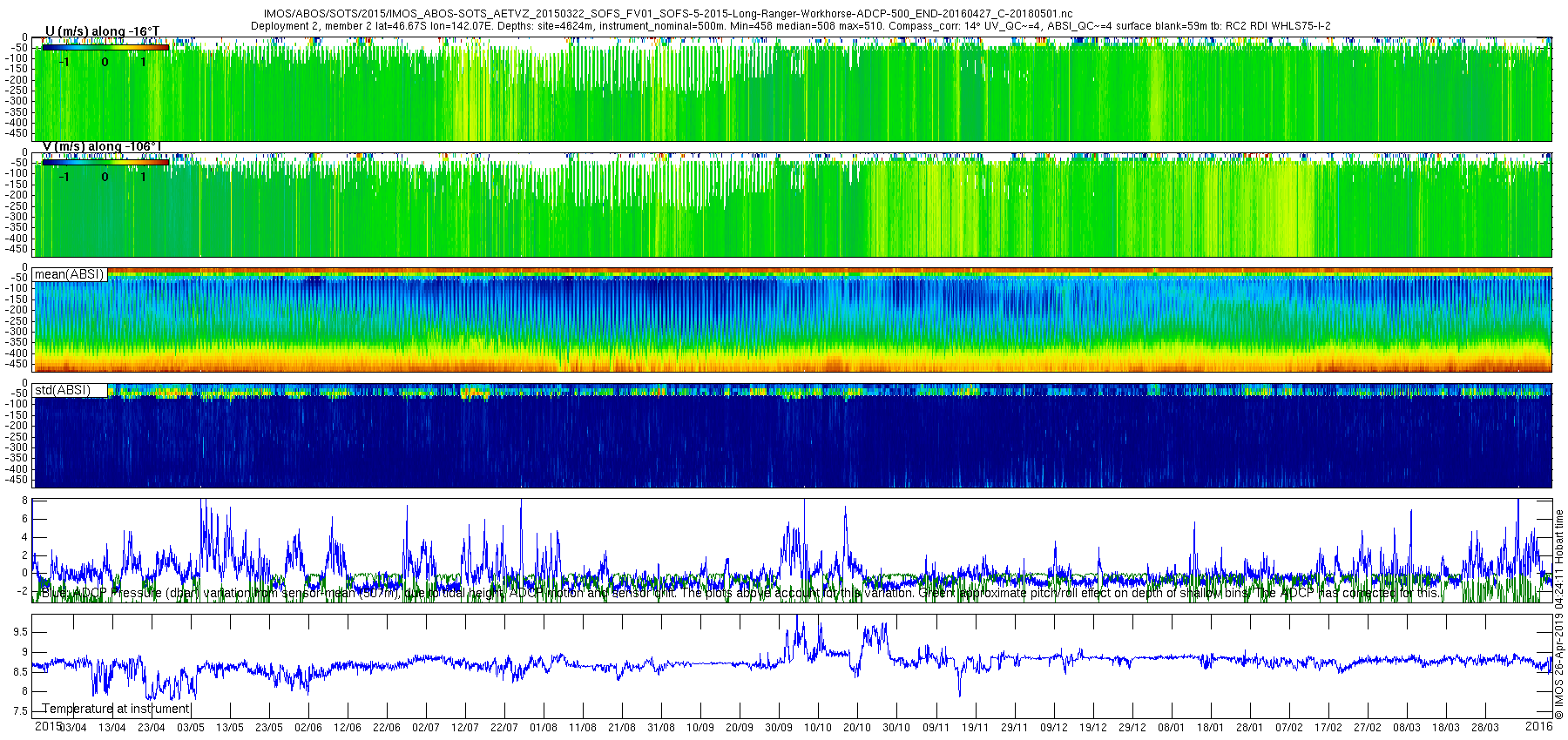Image resolution: width=1568 pixels, height=740 pixels.
Task: Click the U velocity colorbar
Action: pos(105,47)
